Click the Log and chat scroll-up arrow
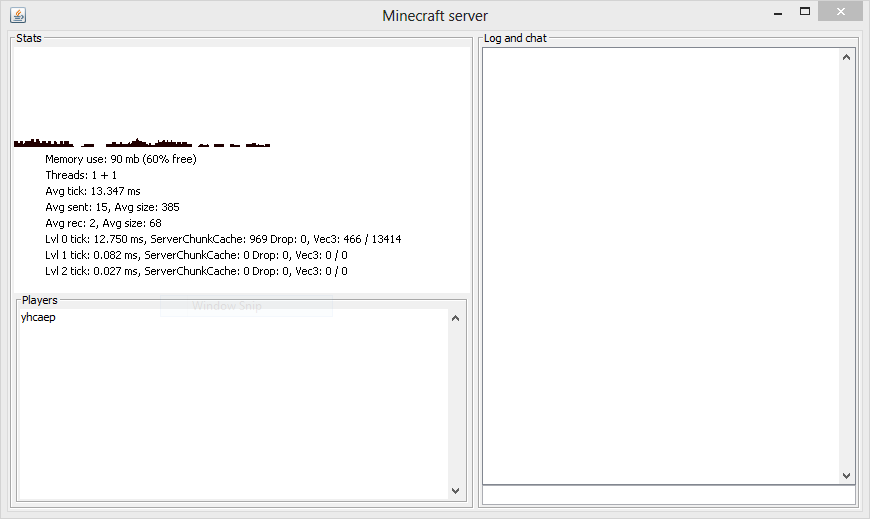The height and width of the screenshot is (519, 870). (846, 57)
